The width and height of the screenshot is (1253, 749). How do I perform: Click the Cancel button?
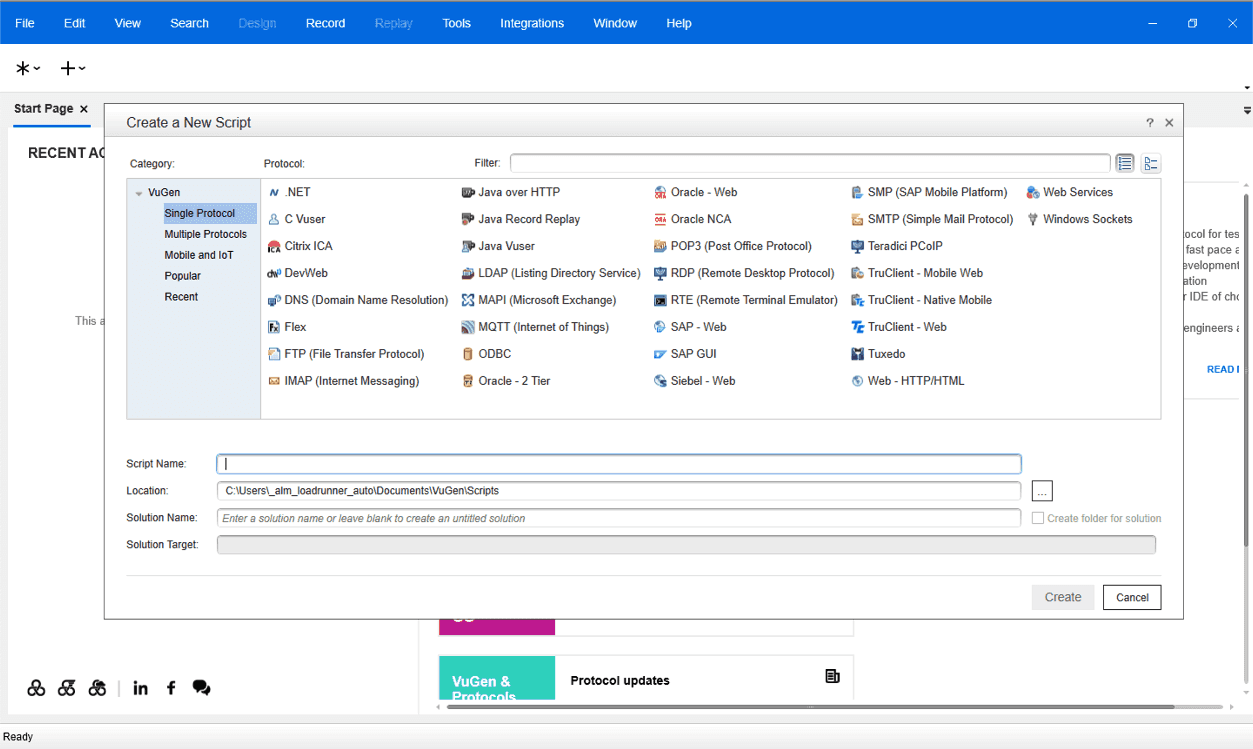point(1132,597)
